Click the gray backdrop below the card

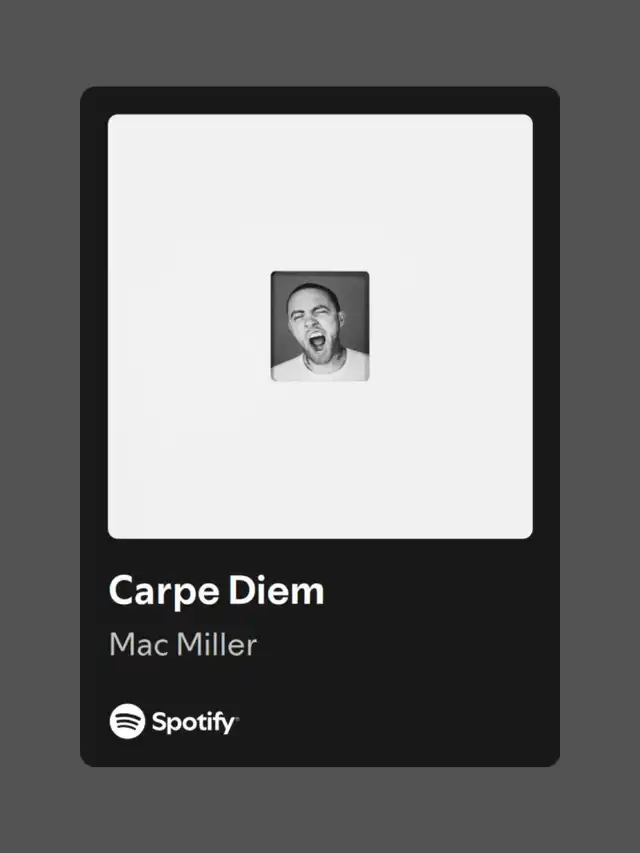click(320, 811)
